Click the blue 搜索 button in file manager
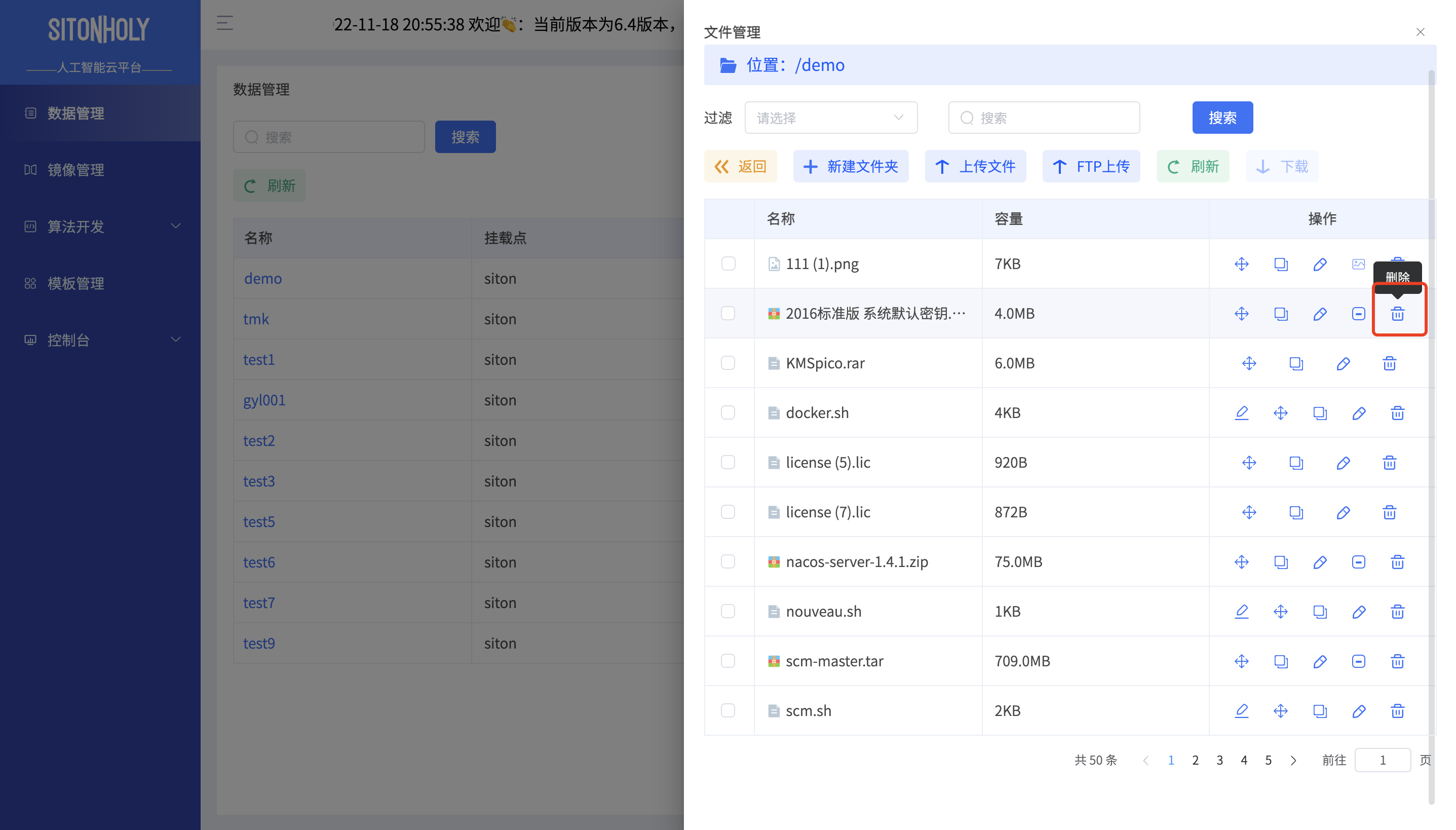Image resolution: width=1456 pixels, height=830 pixels. tap(1222, 118)
